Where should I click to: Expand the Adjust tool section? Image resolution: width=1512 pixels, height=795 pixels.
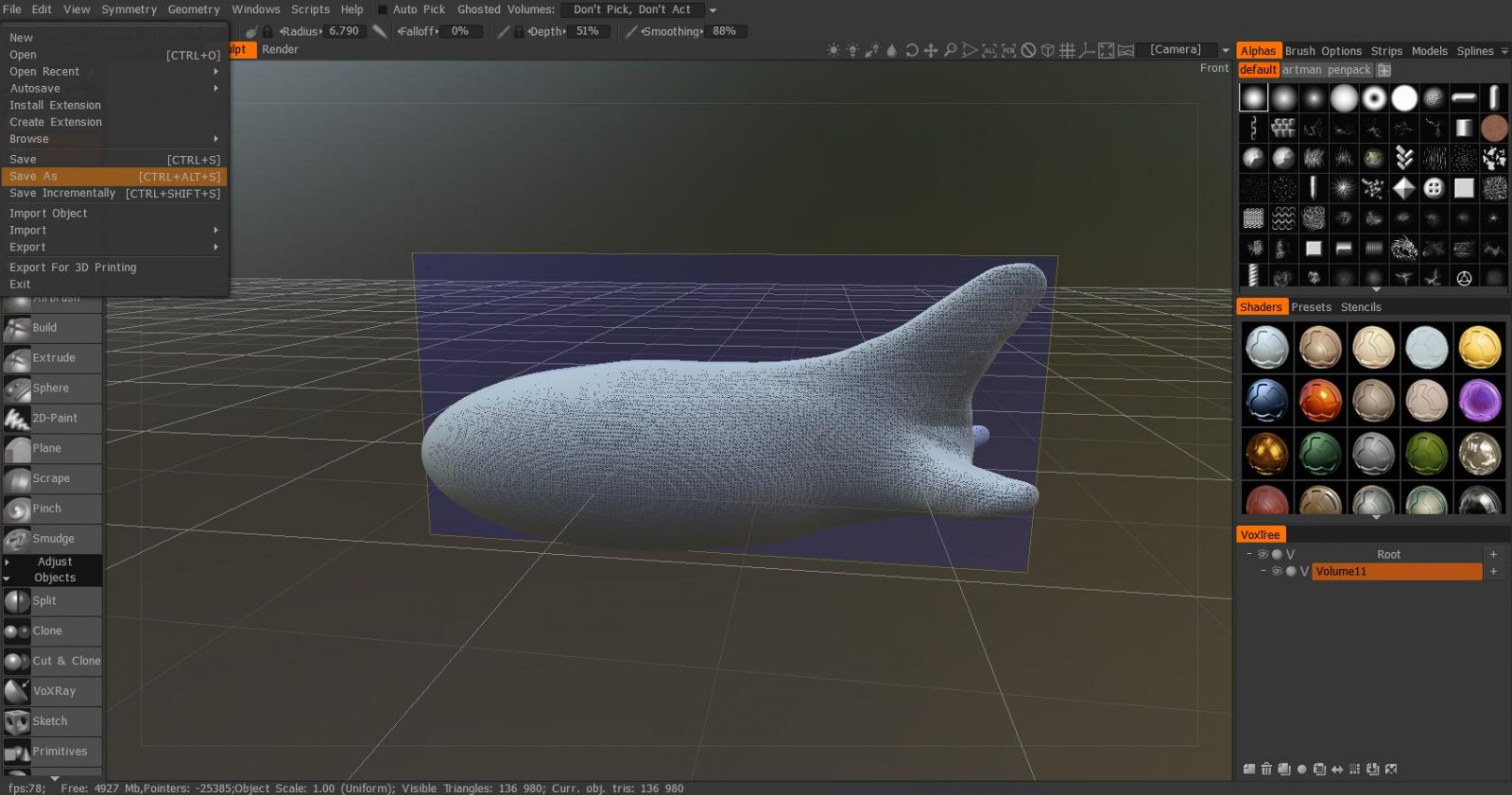(x=7, y=562)
